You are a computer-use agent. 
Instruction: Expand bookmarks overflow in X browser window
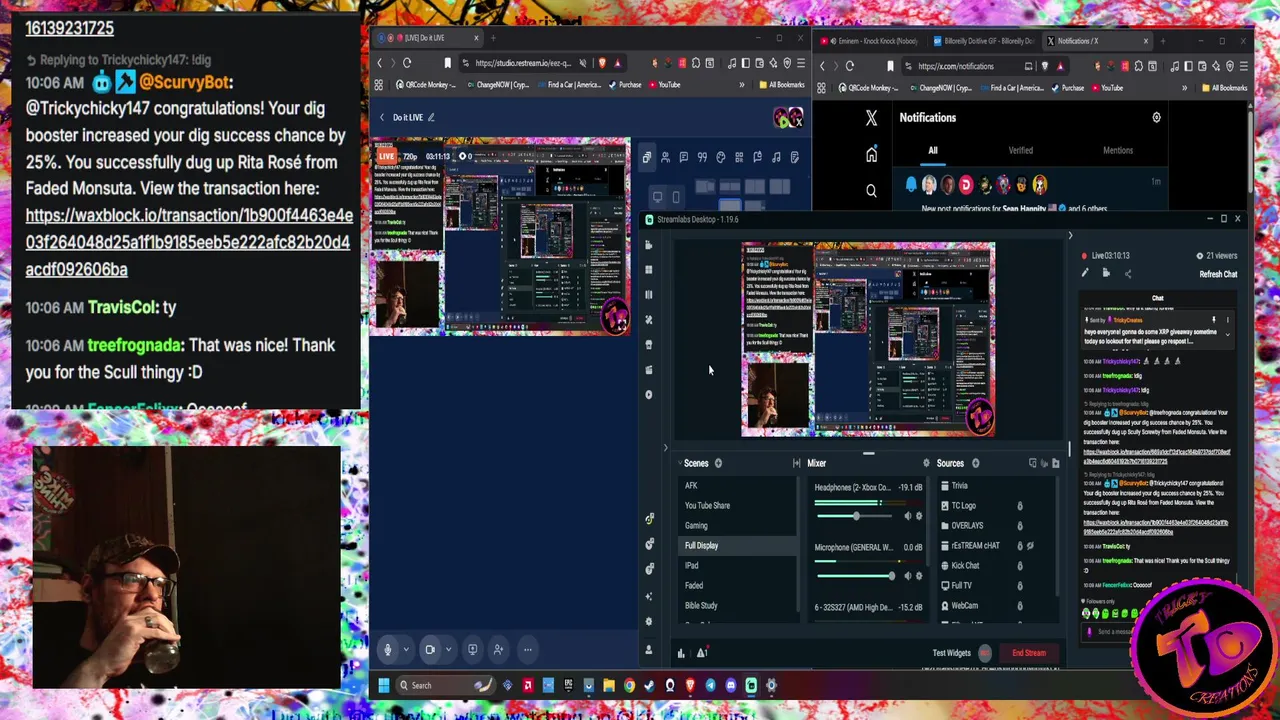[1185, 88]
